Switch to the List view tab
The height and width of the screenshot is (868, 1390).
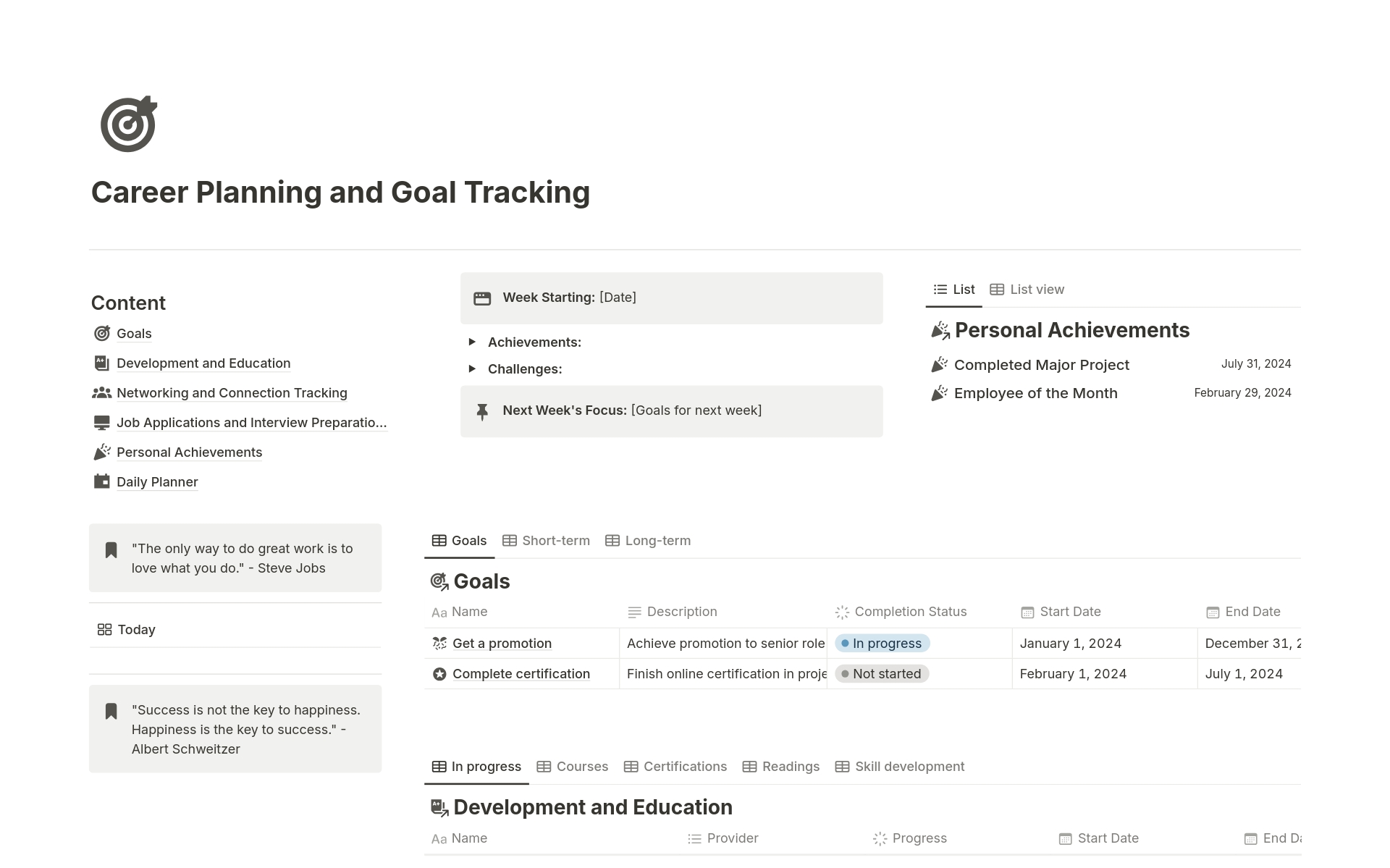click(x=1027, y=290)
